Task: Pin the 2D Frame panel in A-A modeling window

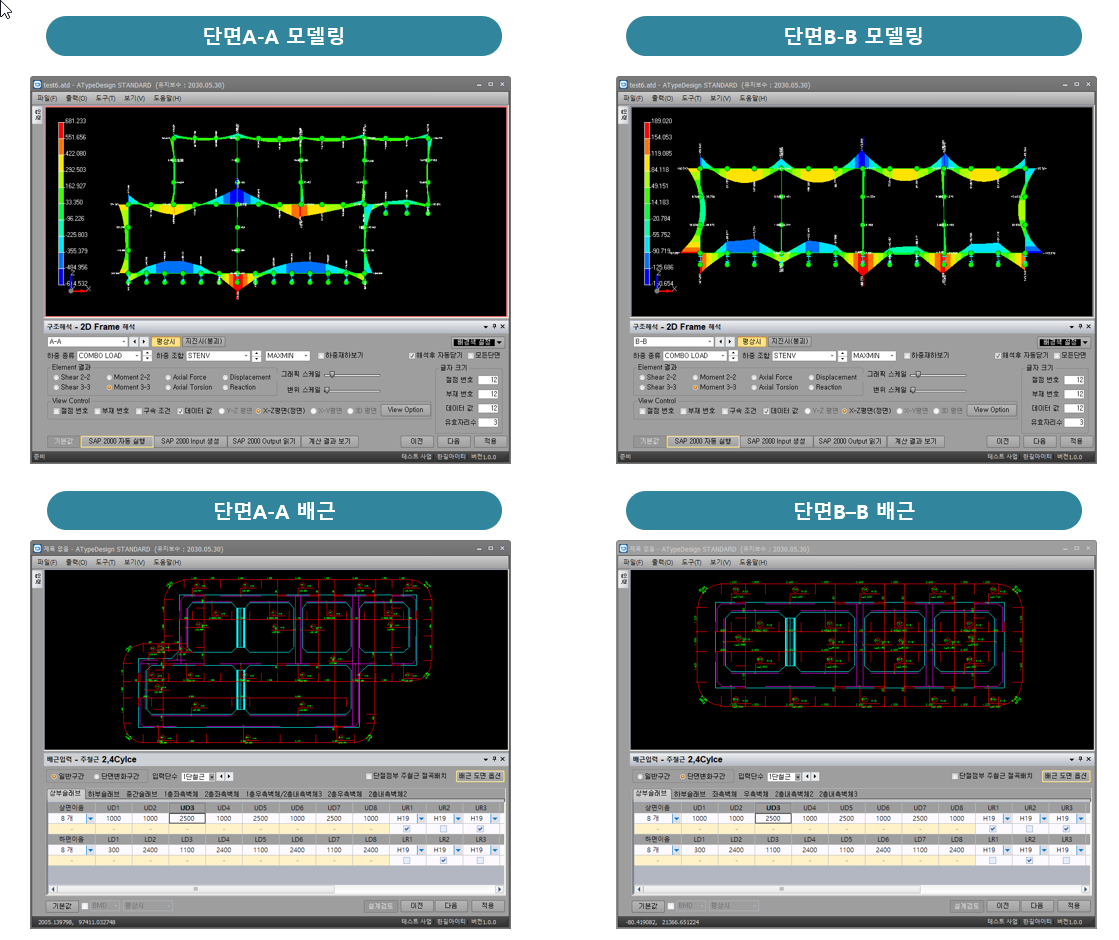Action: coord(495,327)
